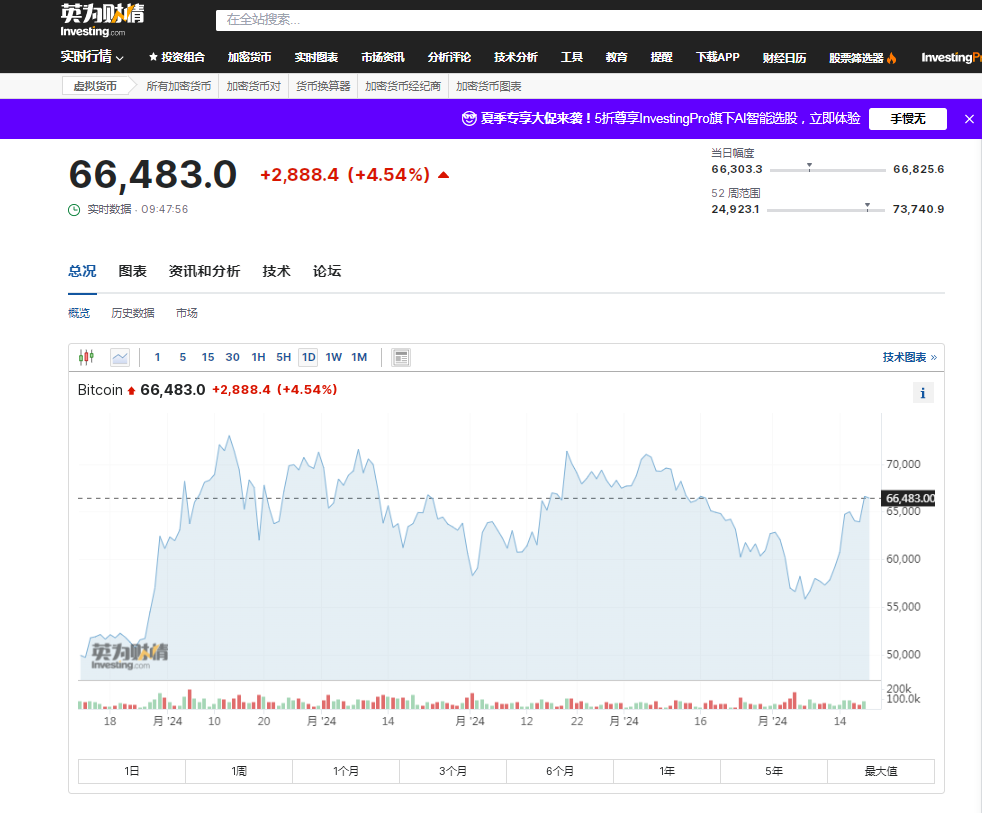Viewport: 982px width, 813px height.
Task: Open the news events panel icon beside intervals
Action: click(x=400, y=357)
